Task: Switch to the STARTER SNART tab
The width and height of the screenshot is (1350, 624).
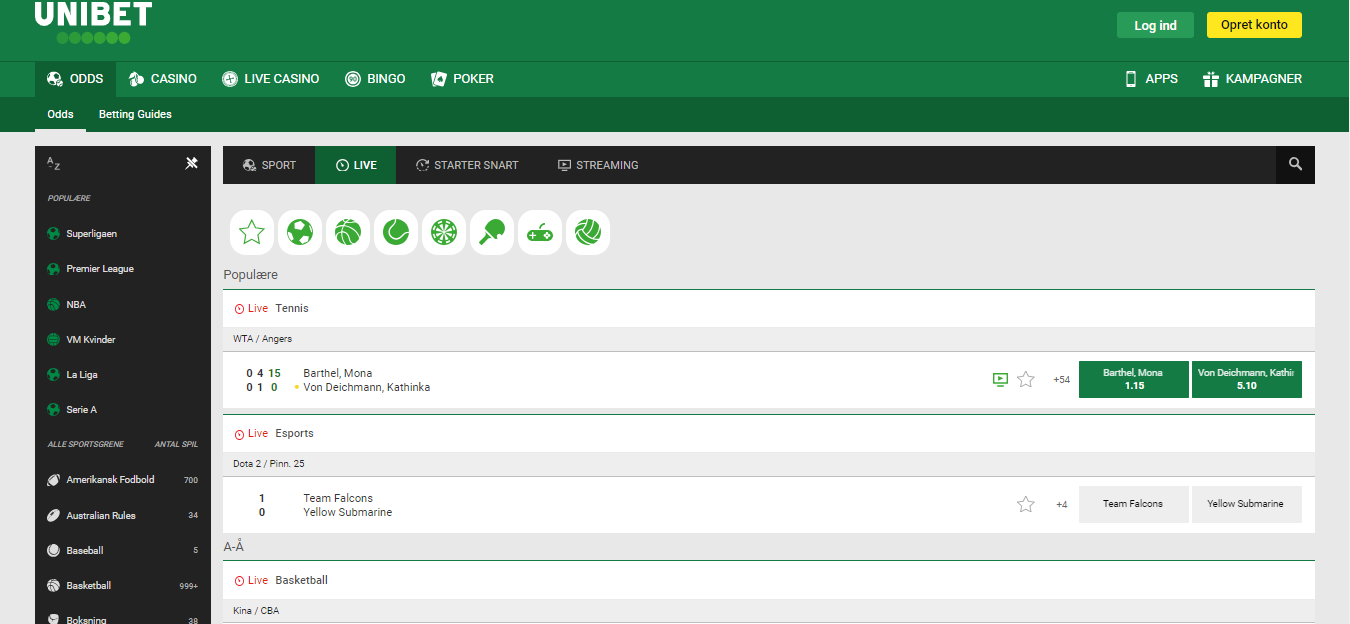Action: click(467, 165)
